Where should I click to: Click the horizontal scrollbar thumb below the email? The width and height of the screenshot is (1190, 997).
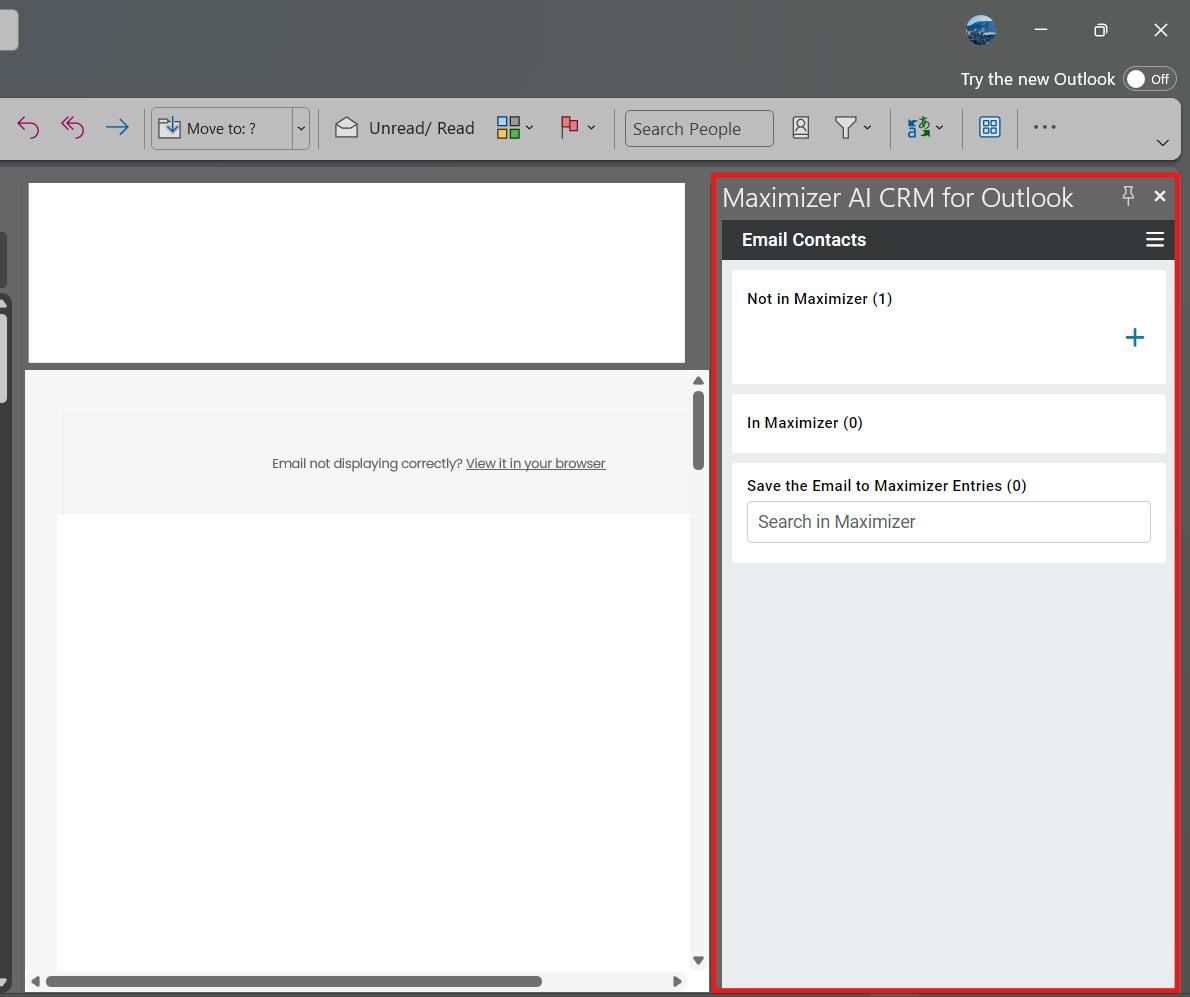click(x=294, y=981)
